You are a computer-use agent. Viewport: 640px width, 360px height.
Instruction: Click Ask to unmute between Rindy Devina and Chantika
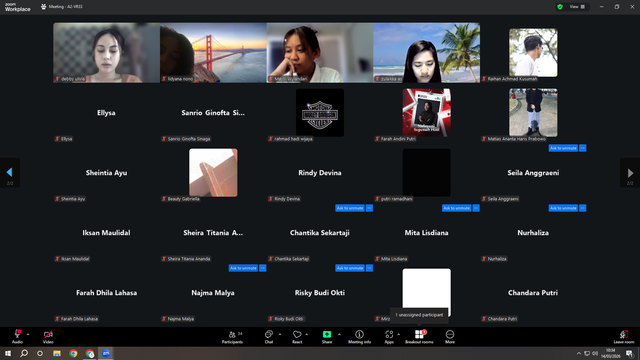[x=350, y=208]
